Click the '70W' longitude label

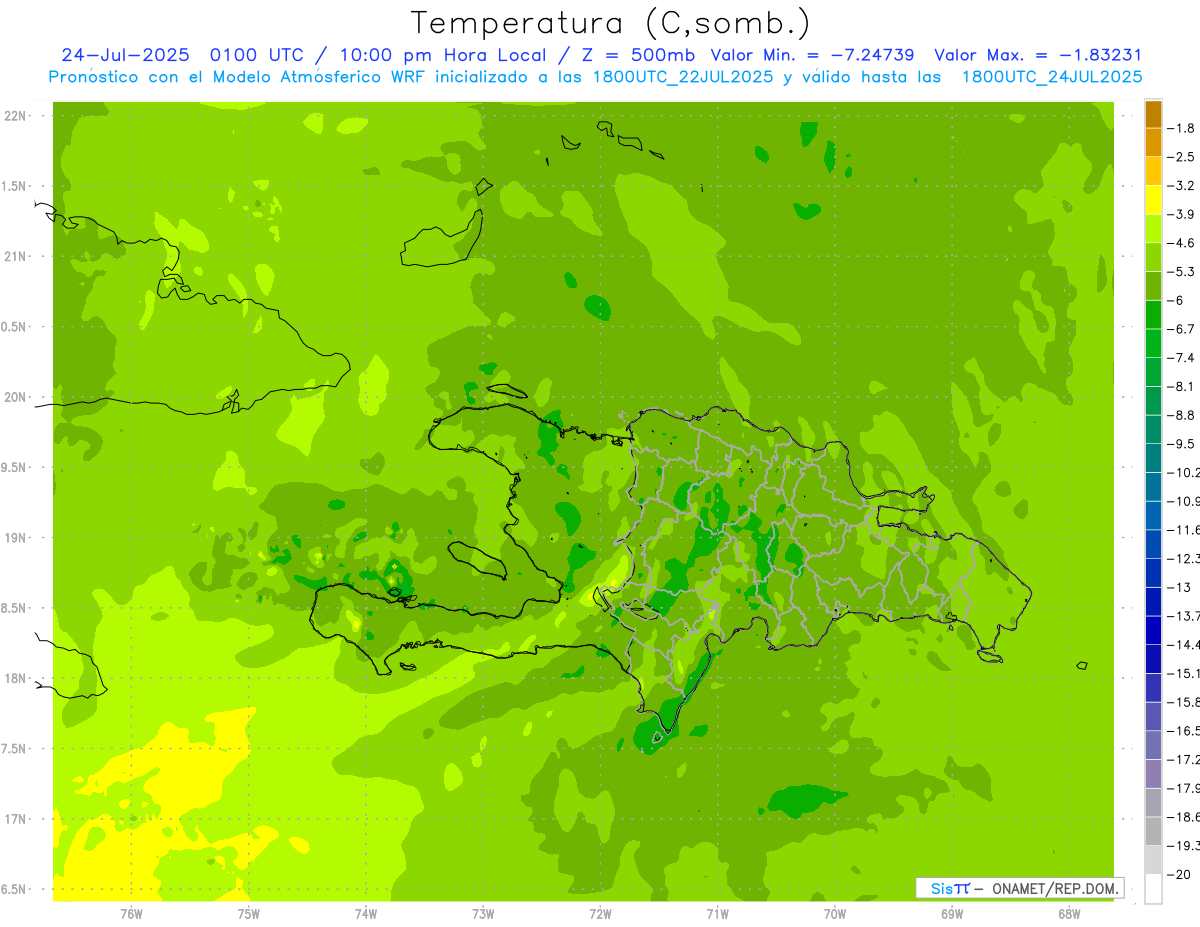834,914
